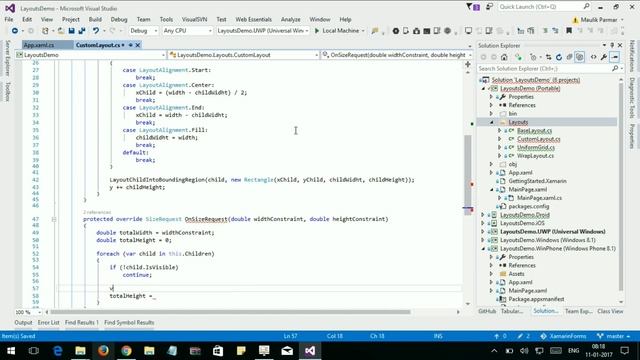Open the VisualSVN menu
The image size is (640, 360).
click(194, 19)
